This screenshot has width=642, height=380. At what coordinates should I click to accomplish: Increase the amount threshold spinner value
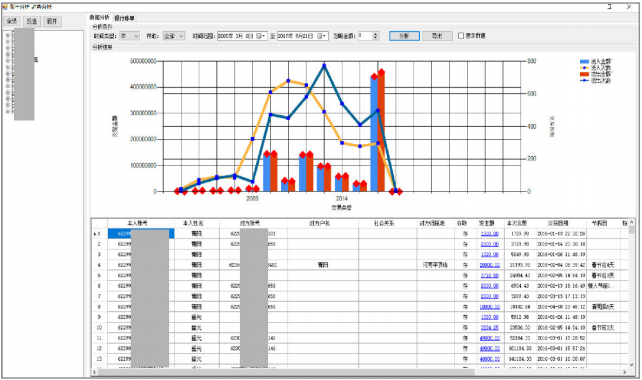375,34
